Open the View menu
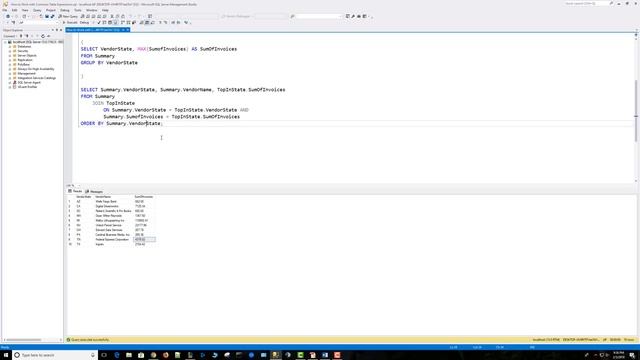The width and height of the screenshot is (640, 360). tap(25, 10)
